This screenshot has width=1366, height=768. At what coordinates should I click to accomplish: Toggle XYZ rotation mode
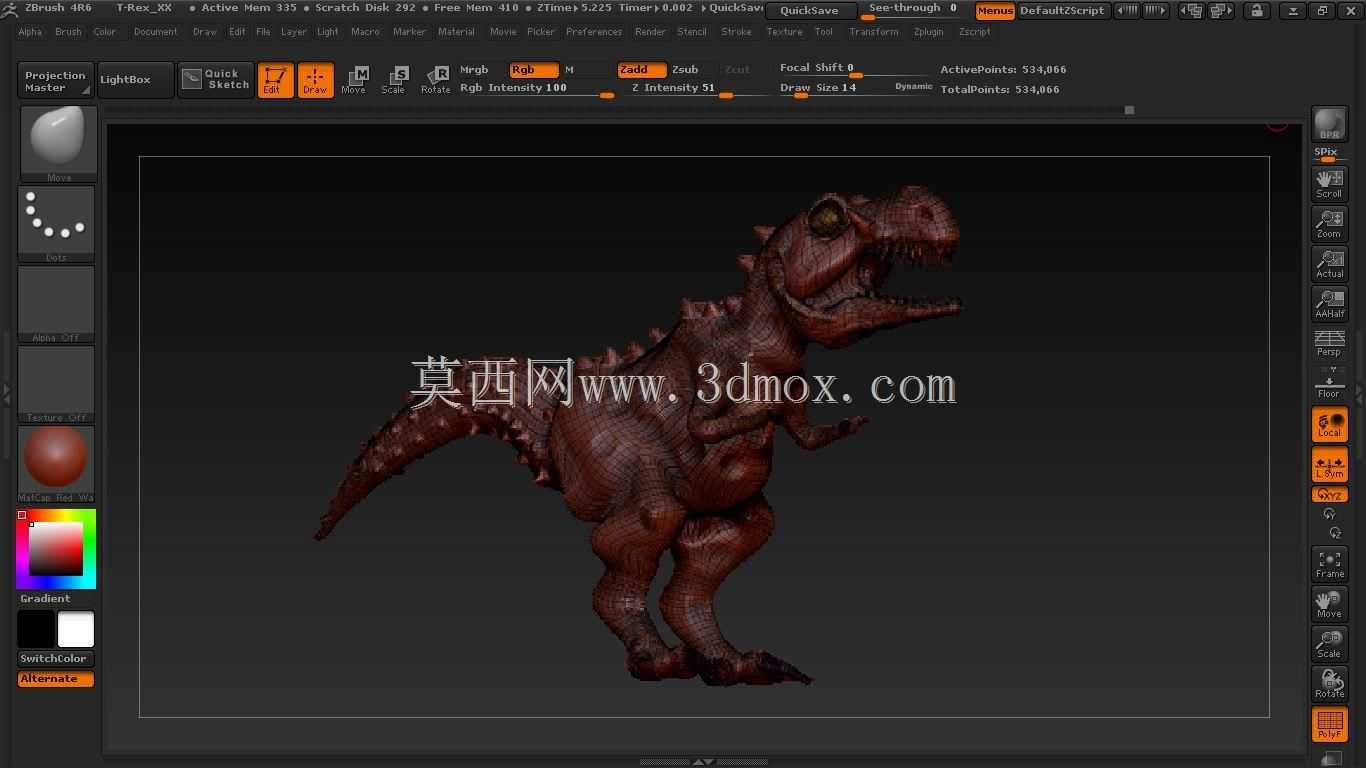1329,494
